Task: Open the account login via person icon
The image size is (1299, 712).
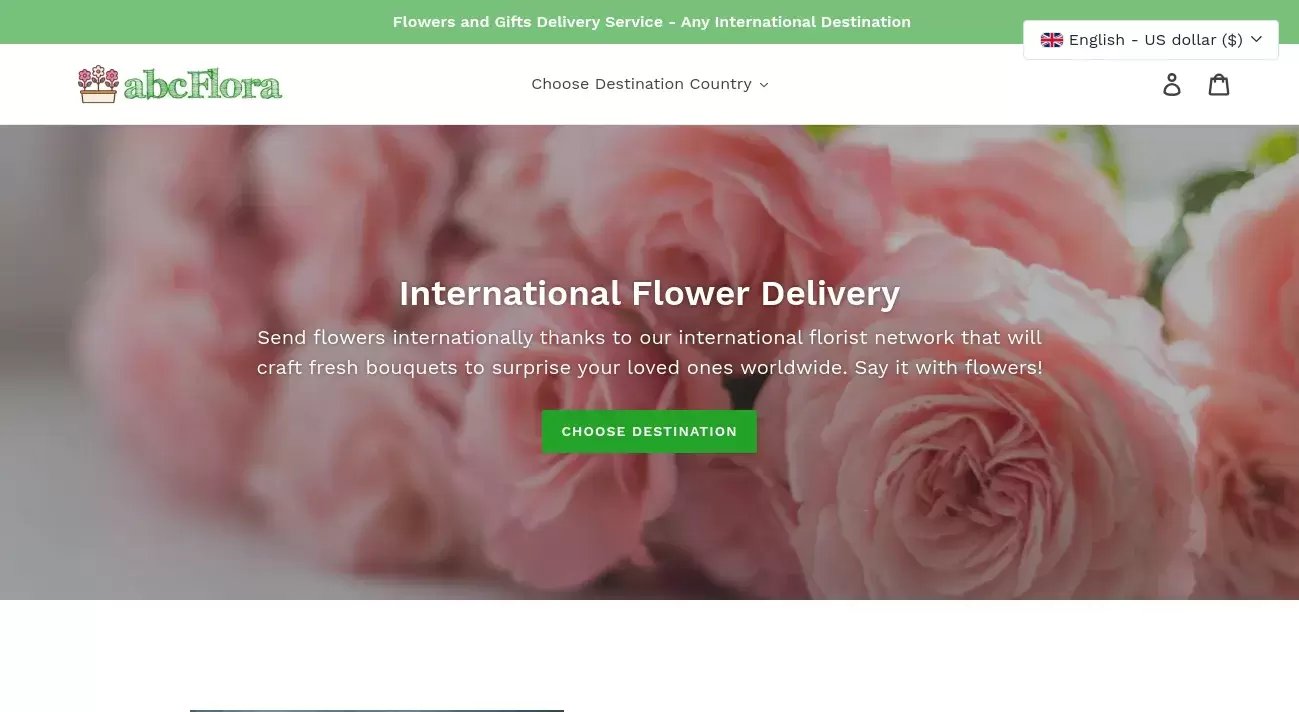Action: [x=1172, y=84]
